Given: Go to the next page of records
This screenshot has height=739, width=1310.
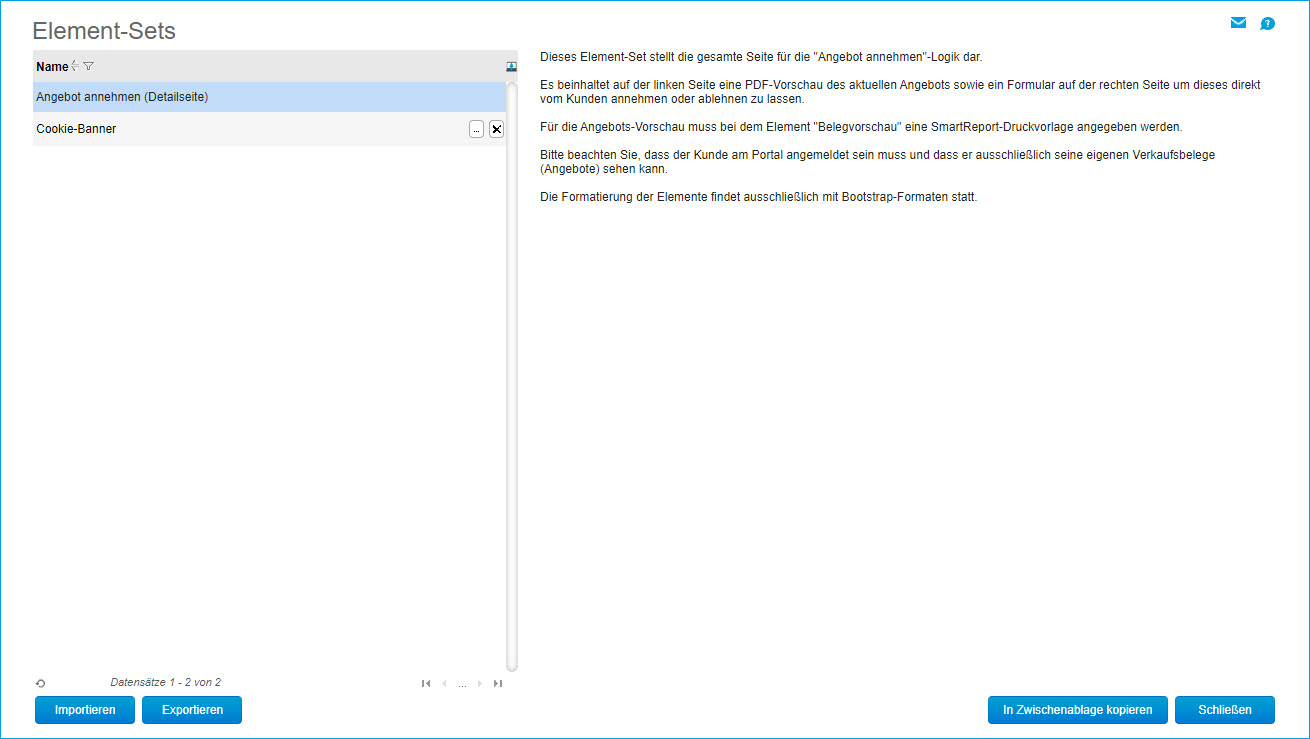Looking at the screenshot, I should pos(480,684).
